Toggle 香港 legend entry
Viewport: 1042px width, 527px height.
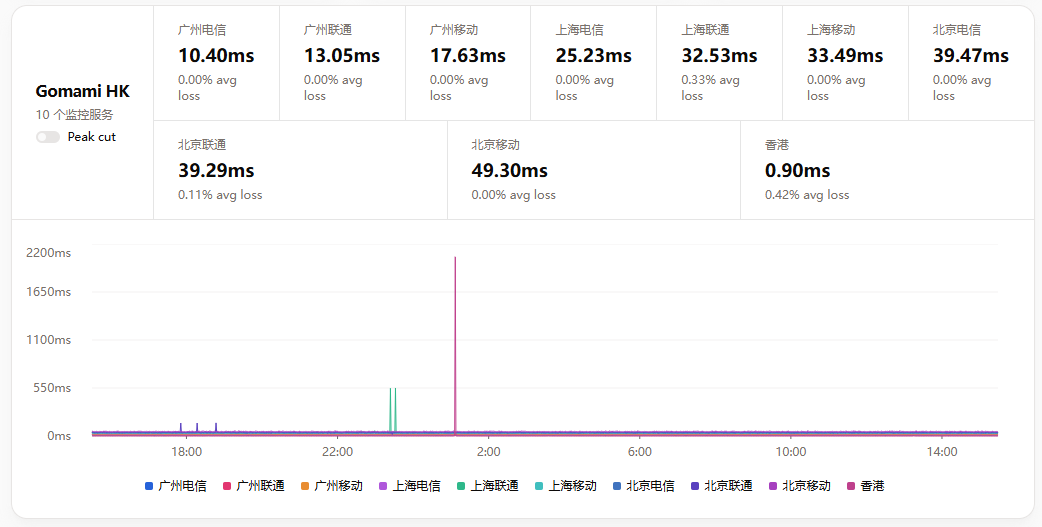866,486
